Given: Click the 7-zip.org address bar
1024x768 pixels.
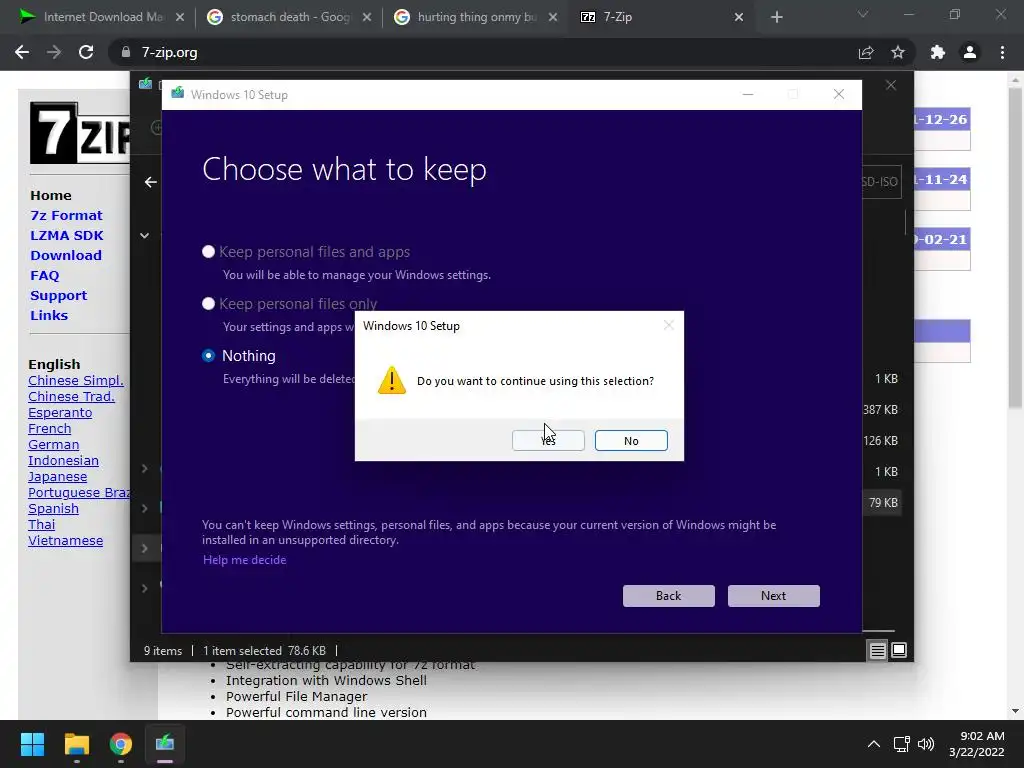Looking at the screenshot, I should point(483,52).
